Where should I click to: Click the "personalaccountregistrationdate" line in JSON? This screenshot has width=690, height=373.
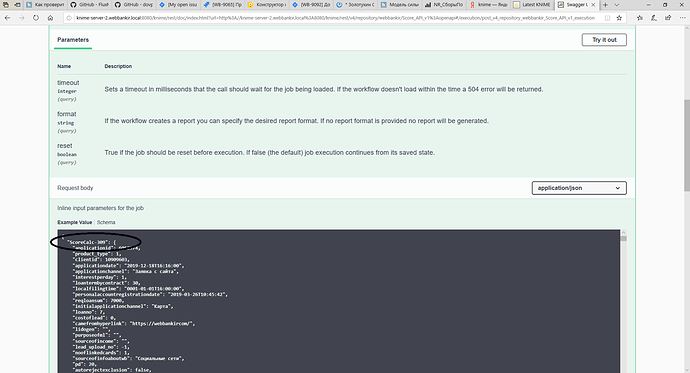[150, 294]
